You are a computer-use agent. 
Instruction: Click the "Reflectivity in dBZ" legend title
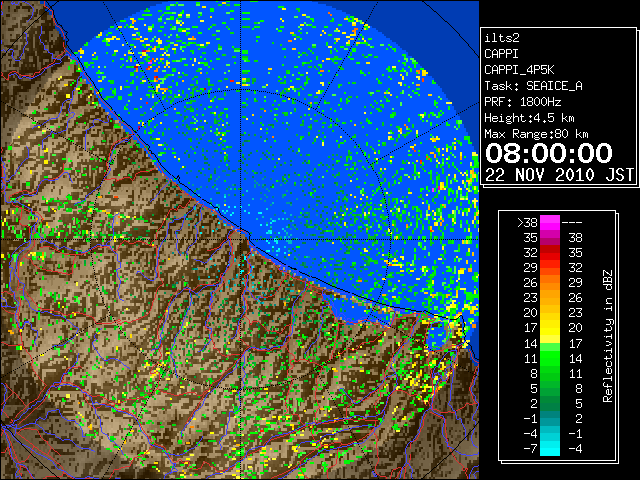pos(607,336)
